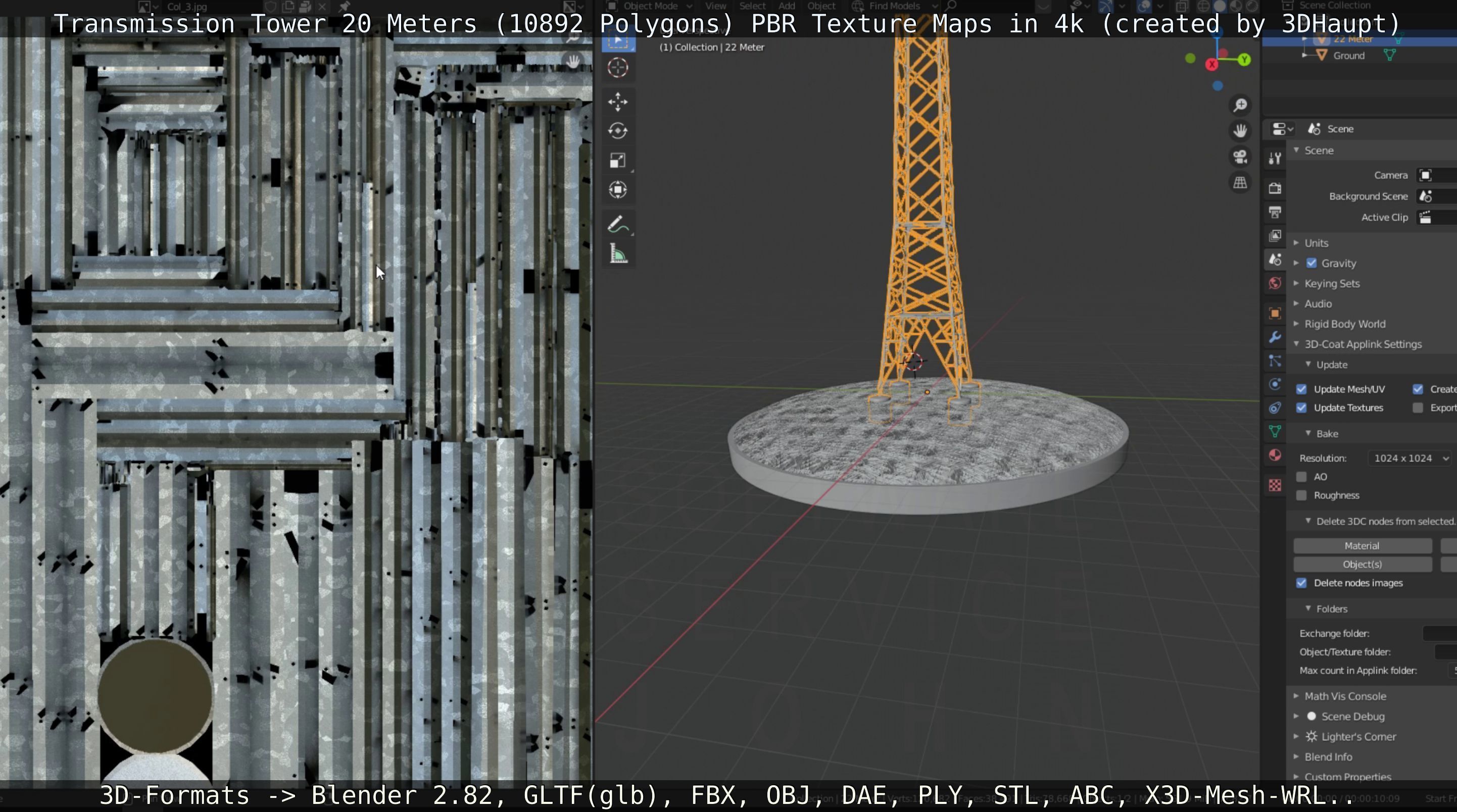Image resolution: width=1457 pixels, height=812 pixels.
Task: Collapse the Bake subpanel
Action: 1326,434
